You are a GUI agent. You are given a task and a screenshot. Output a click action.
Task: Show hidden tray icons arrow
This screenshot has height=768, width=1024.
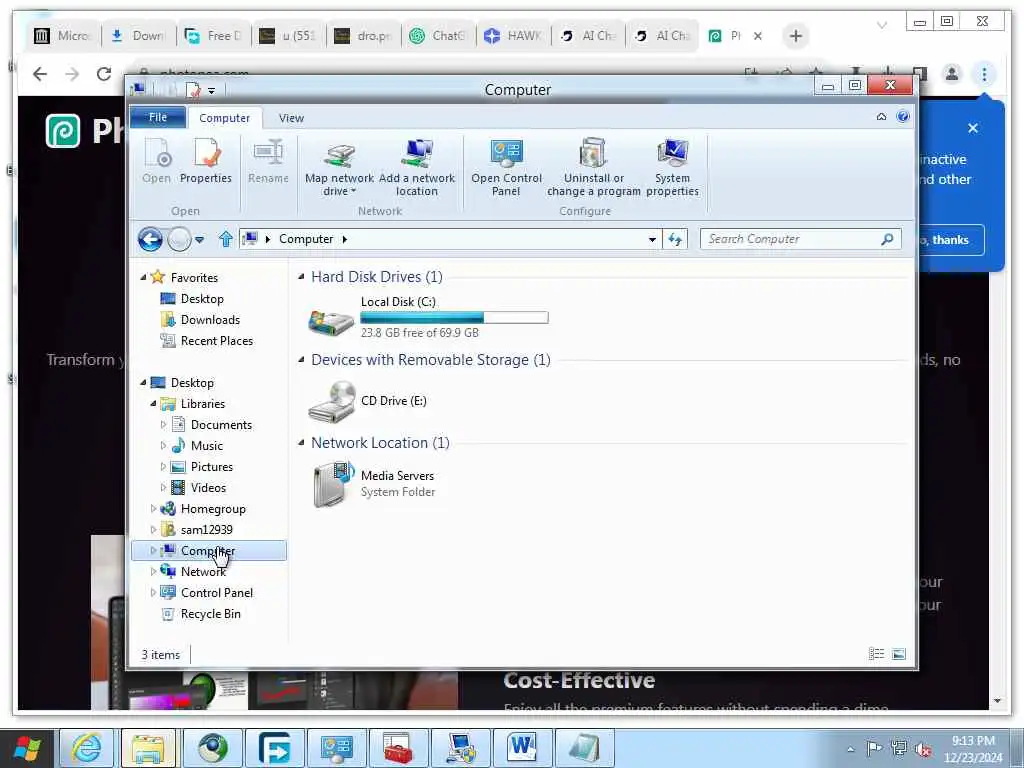coord(850,749)
